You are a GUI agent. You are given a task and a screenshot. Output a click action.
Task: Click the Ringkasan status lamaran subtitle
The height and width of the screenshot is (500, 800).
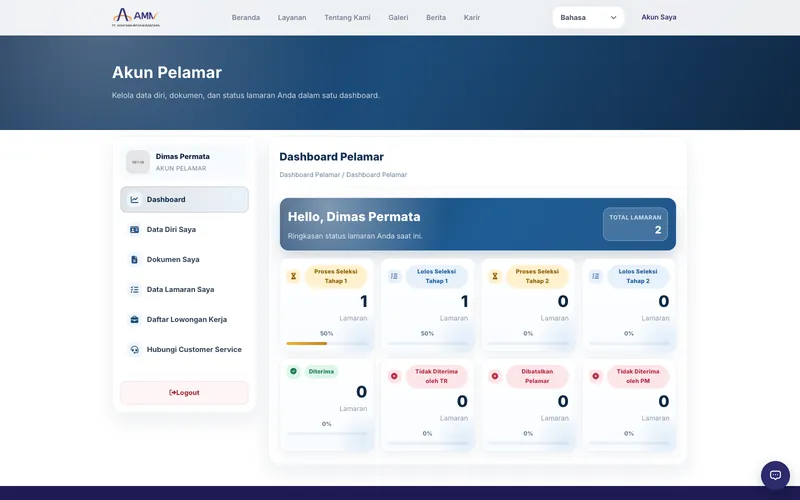pyautogui.click(x=355, y=236)
